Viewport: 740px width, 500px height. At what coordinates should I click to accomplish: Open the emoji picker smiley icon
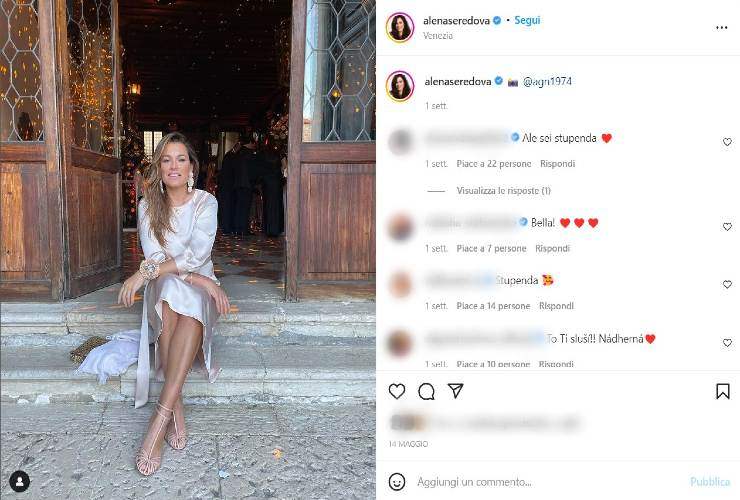[x=397, y=482]
